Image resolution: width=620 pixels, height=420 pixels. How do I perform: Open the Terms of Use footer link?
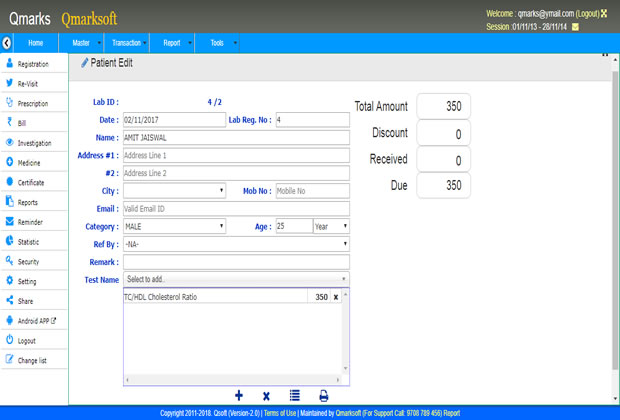(x=280, y=413)
